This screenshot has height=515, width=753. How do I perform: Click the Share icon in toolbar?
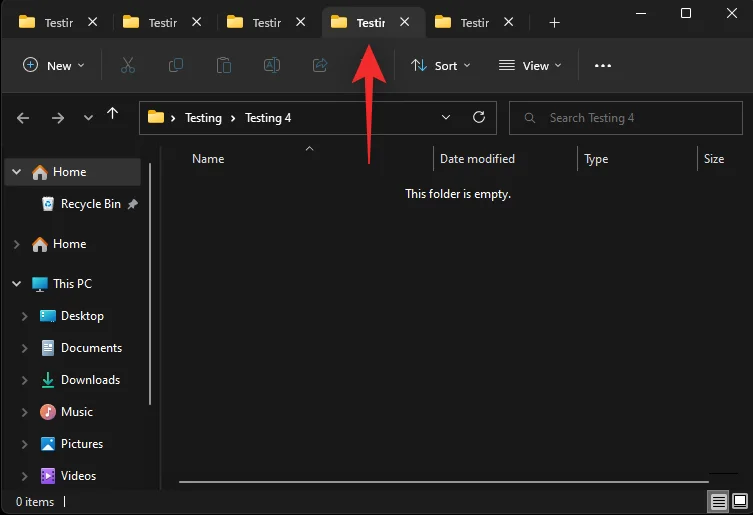pos(320,65)
